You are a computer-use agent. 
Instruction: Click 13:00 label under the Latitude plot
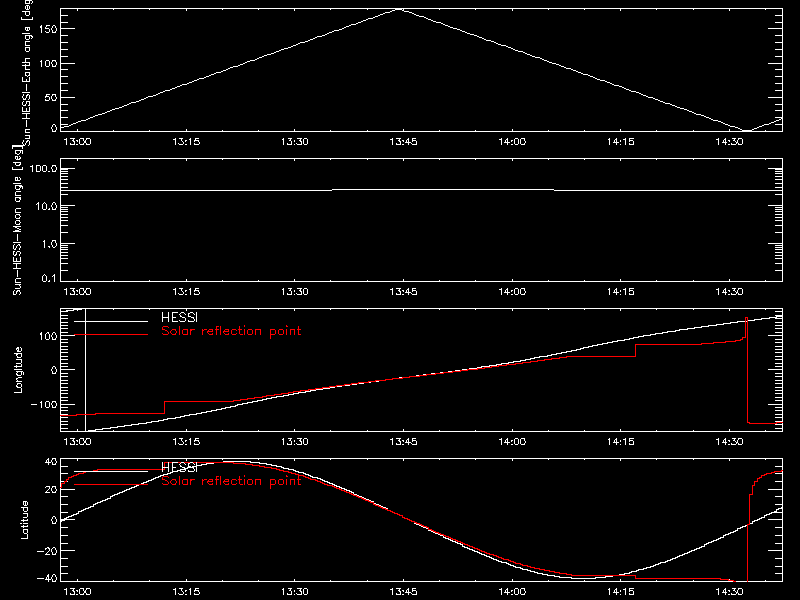point(78,592)
